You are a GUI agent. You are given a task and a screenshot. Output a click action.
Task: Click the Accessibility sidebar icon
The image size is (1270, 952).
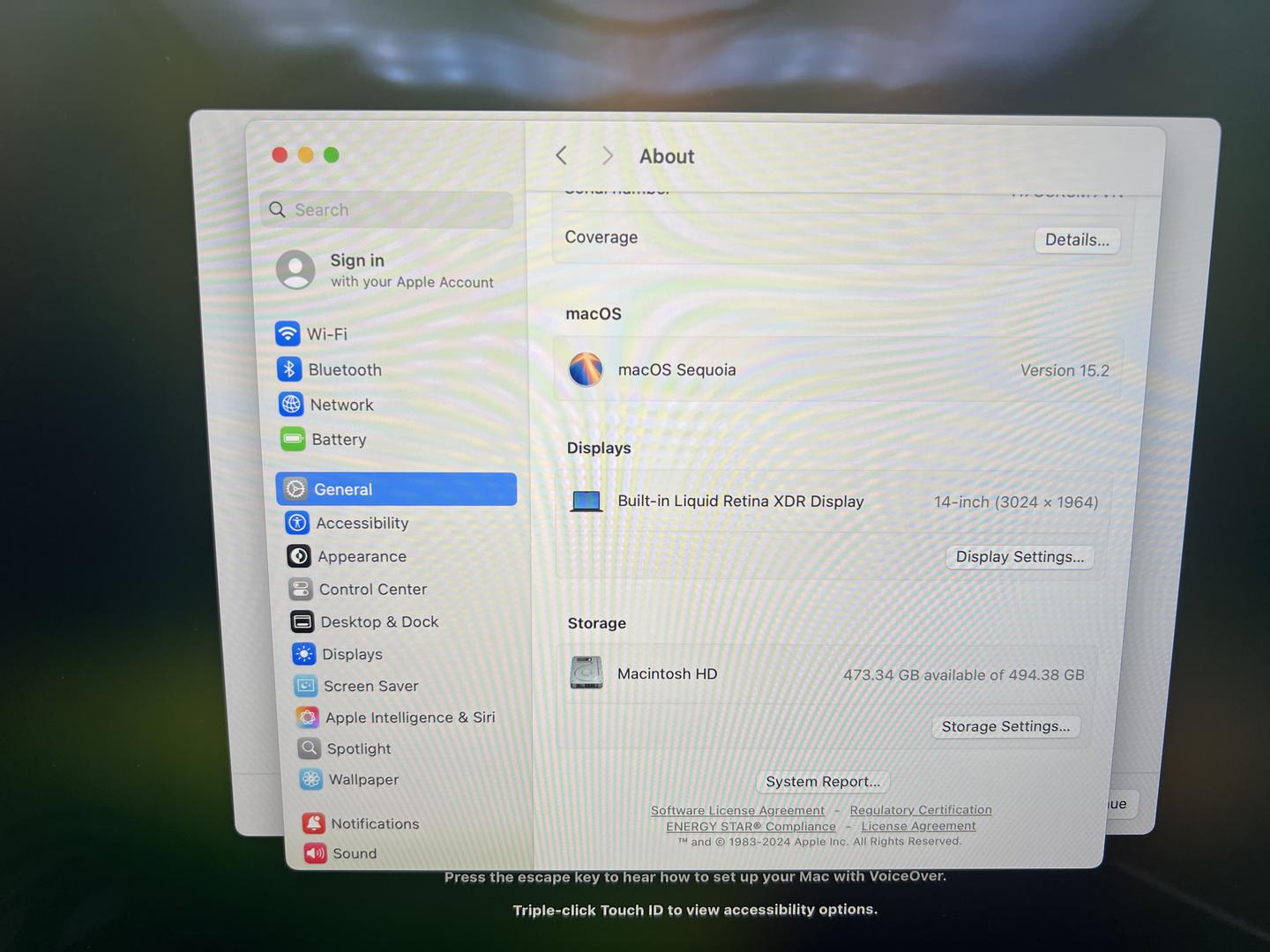pyautogui.click(x=297, y=523)
